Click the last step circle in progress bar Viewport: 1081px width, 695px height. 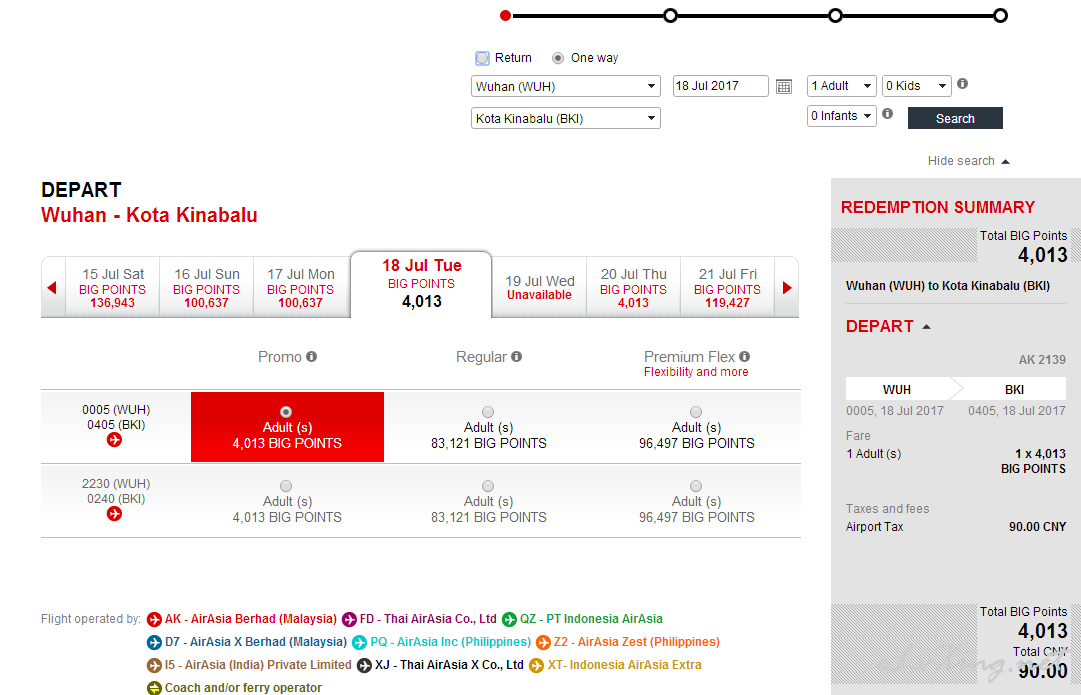1000,15
